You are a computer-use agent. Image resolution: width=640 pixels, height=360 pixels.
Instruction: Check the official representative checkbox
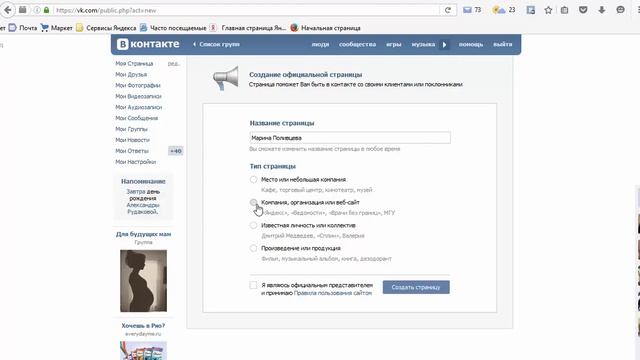(x=253, y=285)
